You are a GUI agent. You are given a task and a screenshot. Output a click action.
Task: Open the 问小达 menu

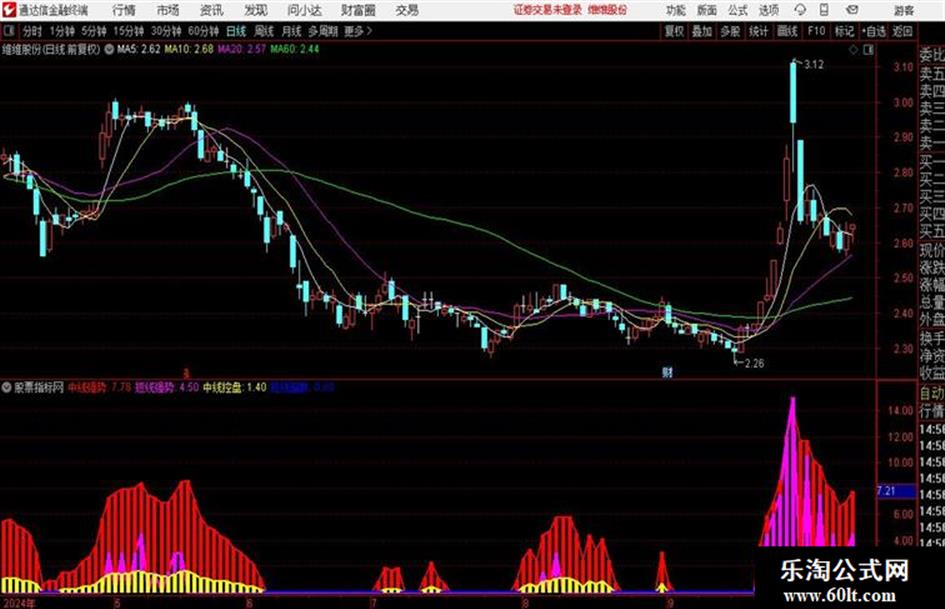[x=304, y=10]
